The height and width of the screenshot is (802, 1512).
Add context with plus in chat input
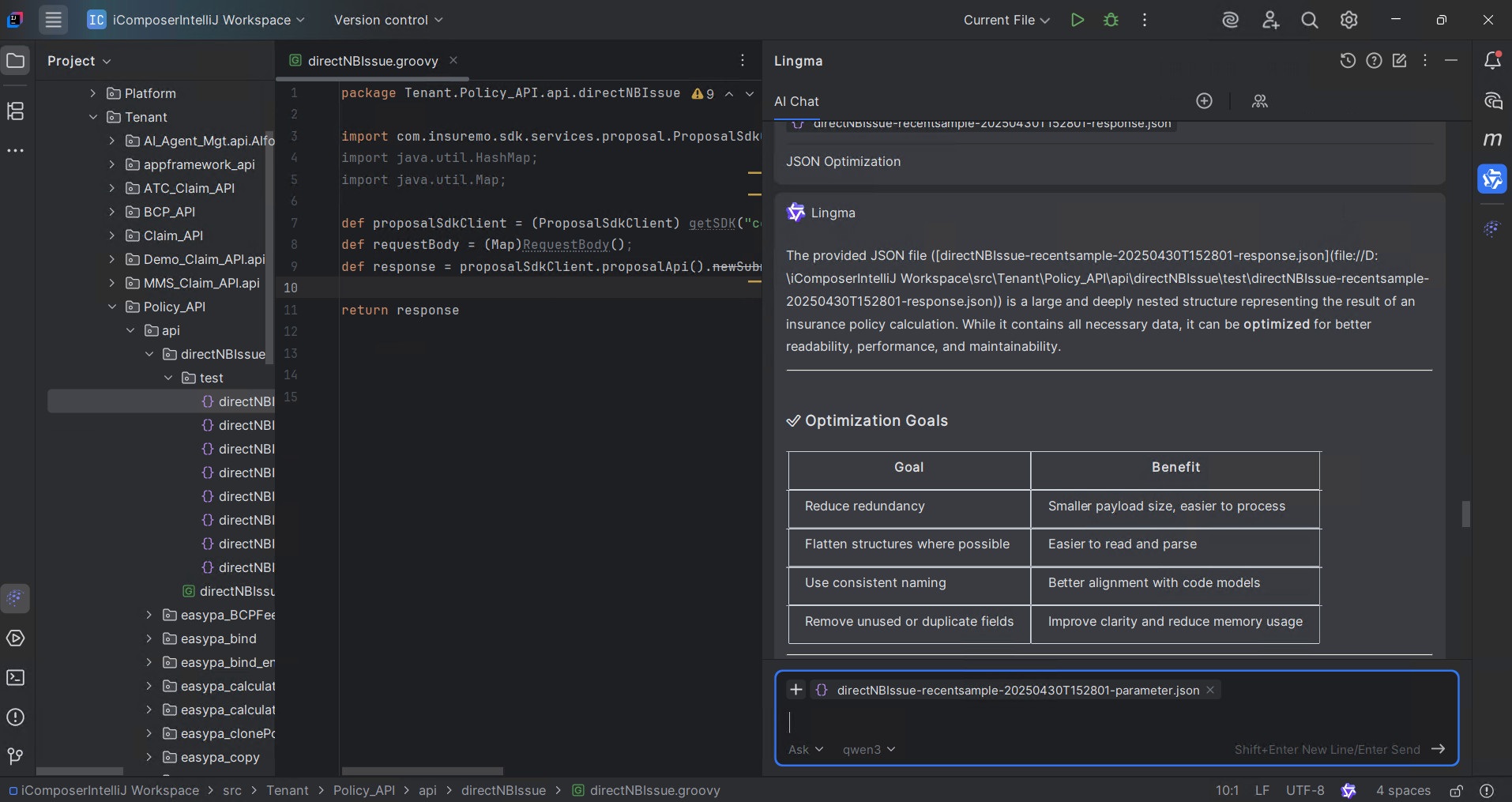(x=795, y=690)
